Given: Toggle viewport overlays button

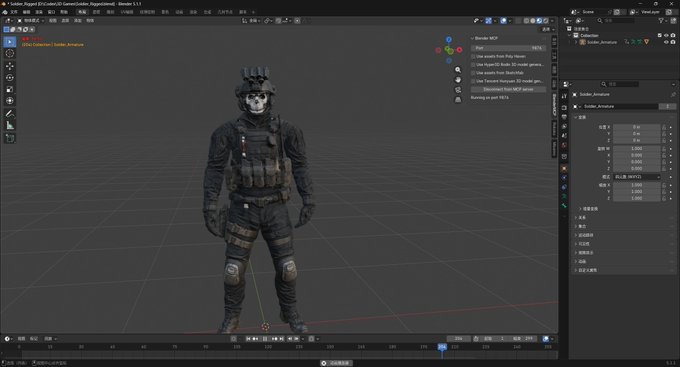Looking at the screenshot, I should click(x=503, y=20).
